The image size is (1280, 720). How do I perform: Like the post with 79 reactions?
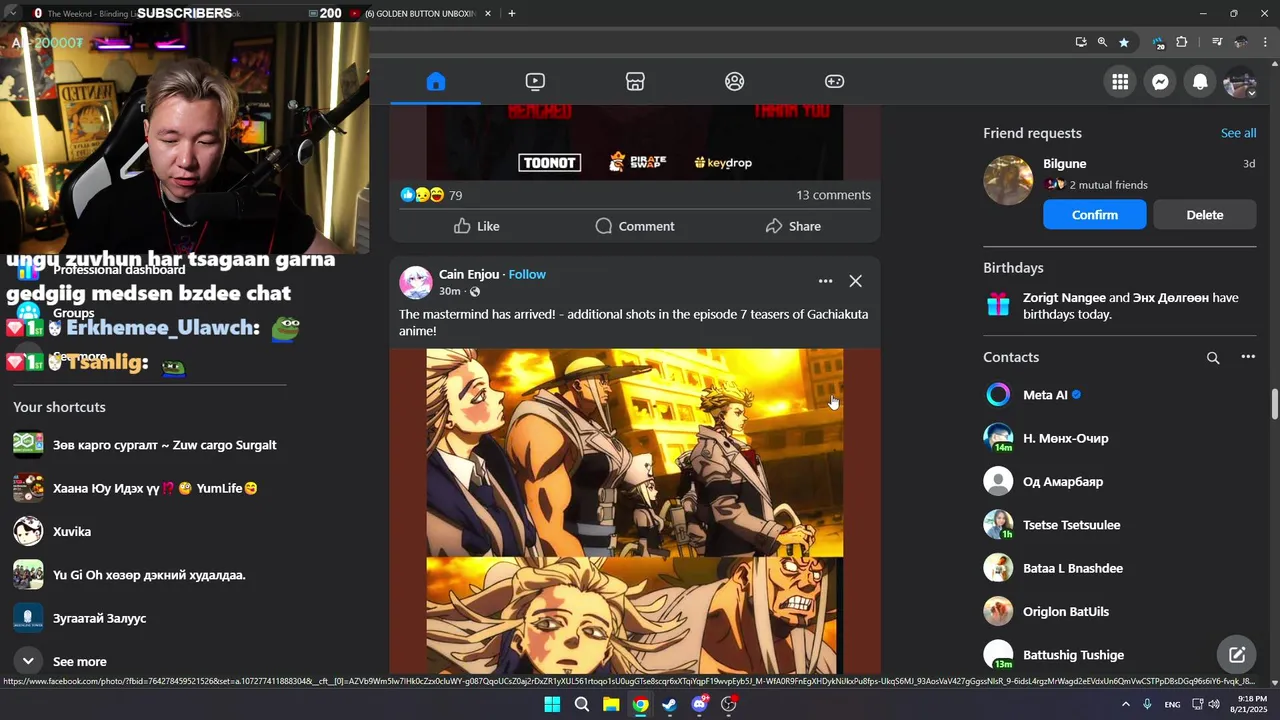476,226
